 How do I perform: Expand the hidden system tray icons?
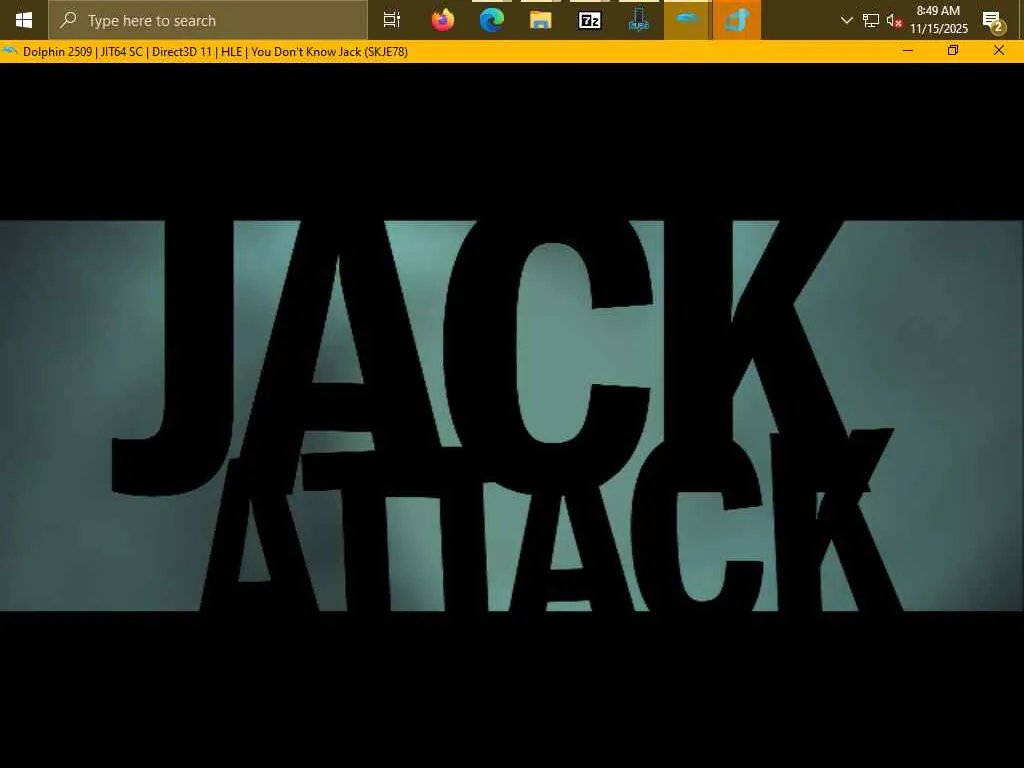tap(846, 20)
